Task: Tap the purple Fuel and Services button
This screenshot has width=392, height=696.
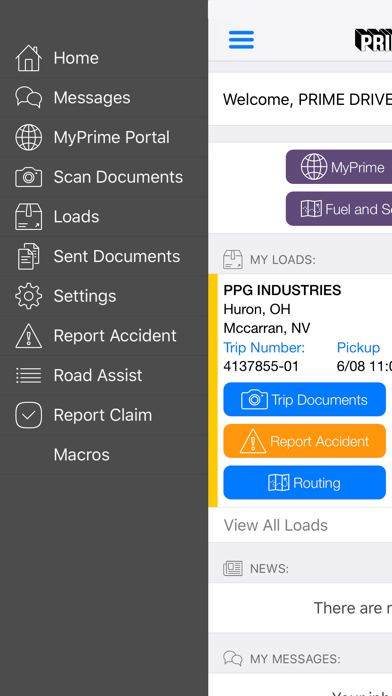Action: pos(339,209)
